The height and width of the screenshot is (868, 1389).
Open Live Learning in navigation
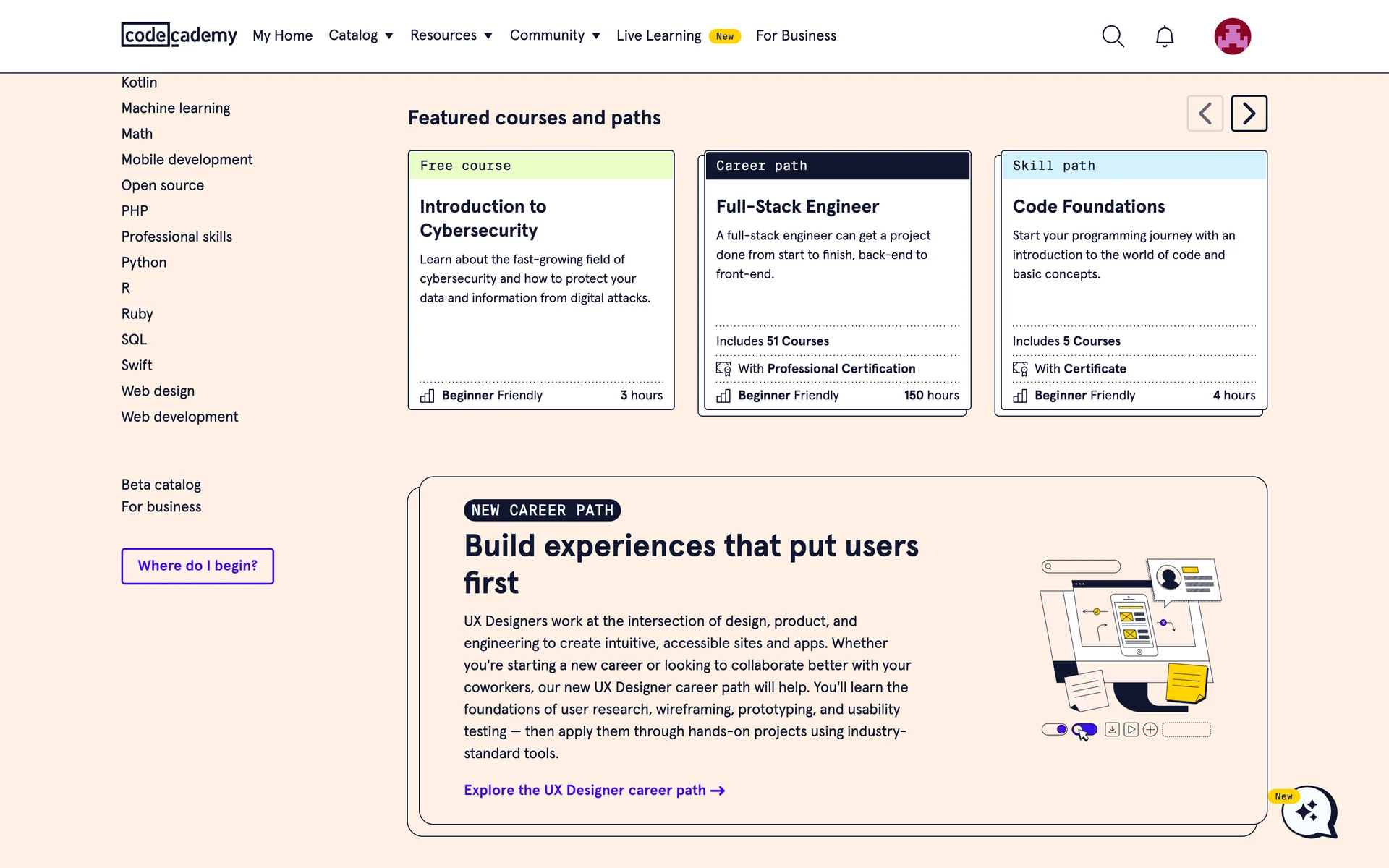click(658, 35)
